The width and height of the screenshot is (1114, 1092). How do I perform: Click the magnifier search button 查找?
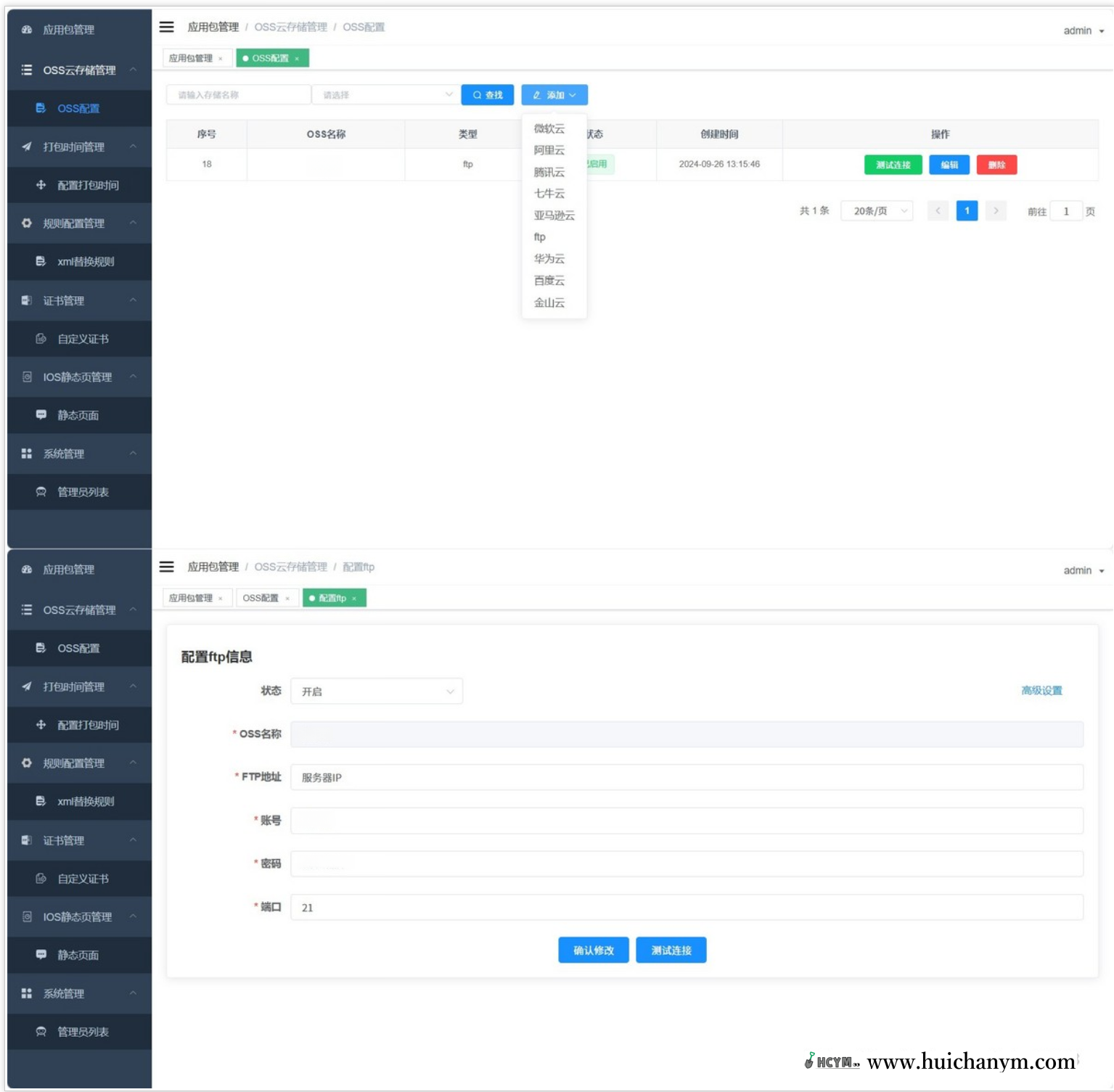coord(488,95)
